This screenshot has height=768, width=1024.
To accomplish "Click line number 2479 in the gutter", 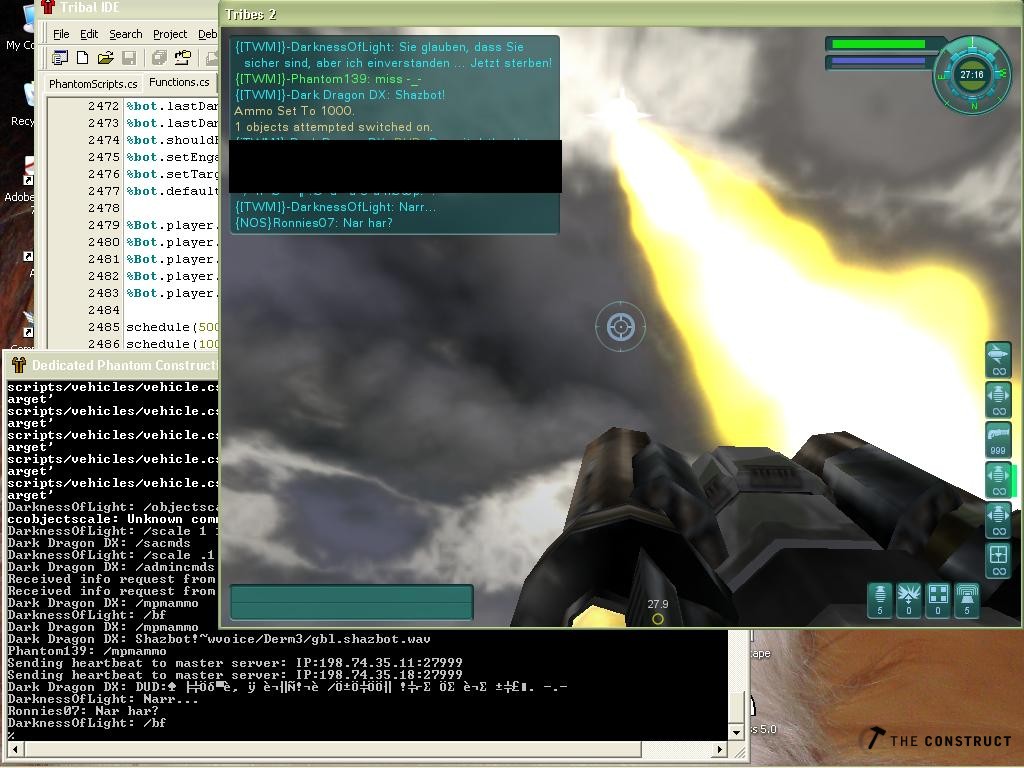I will [104, 225].
